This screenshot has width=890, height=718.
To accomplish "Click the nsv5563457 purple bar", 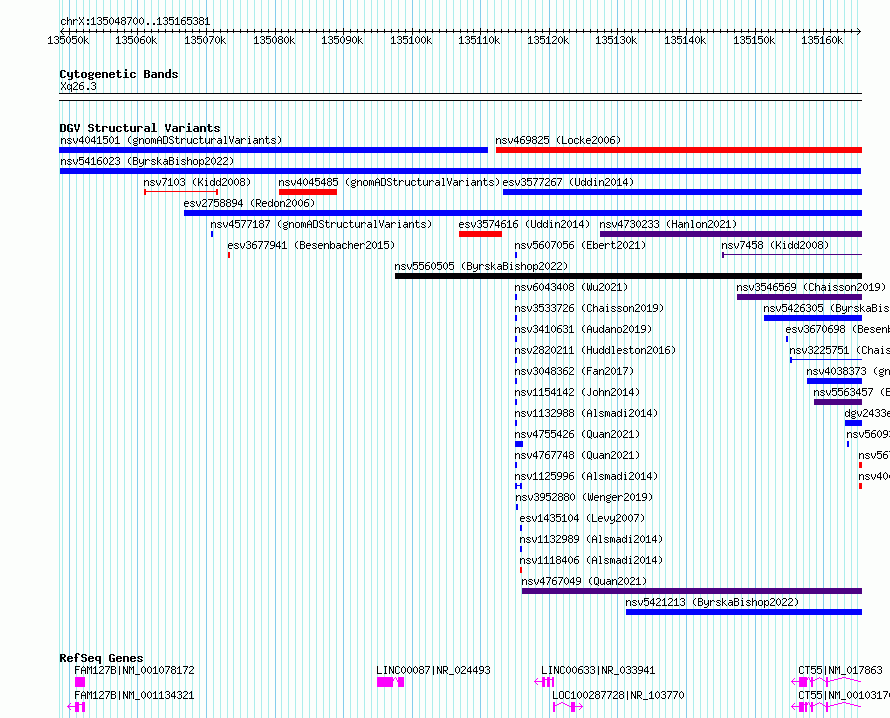I will [838, 402].
